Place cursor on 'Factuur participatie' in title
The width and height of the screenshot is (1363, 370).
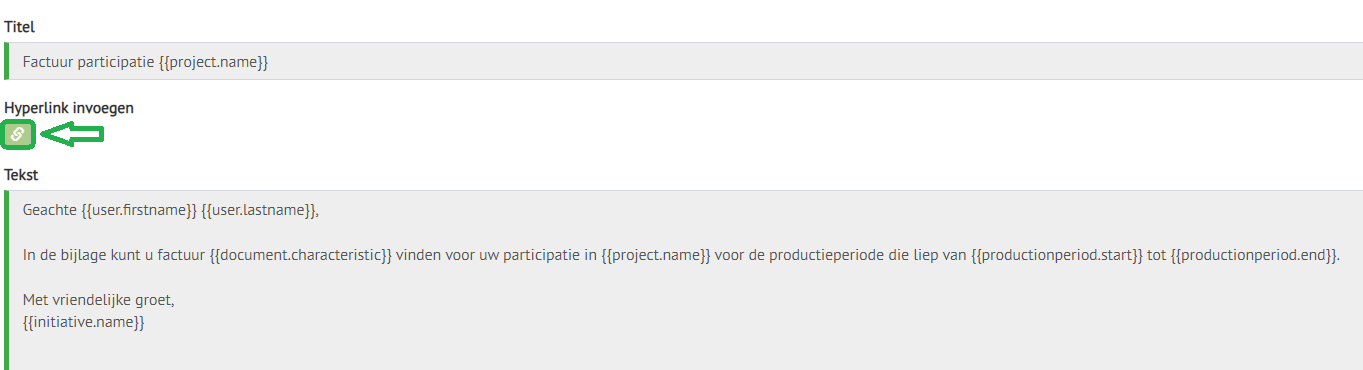[89, 62]
